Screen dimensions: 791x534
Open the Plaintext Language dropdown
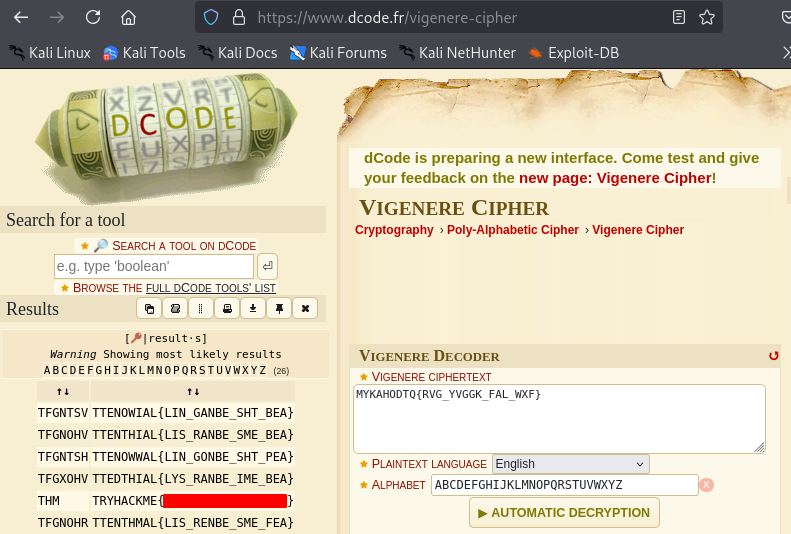pos(571,464)
